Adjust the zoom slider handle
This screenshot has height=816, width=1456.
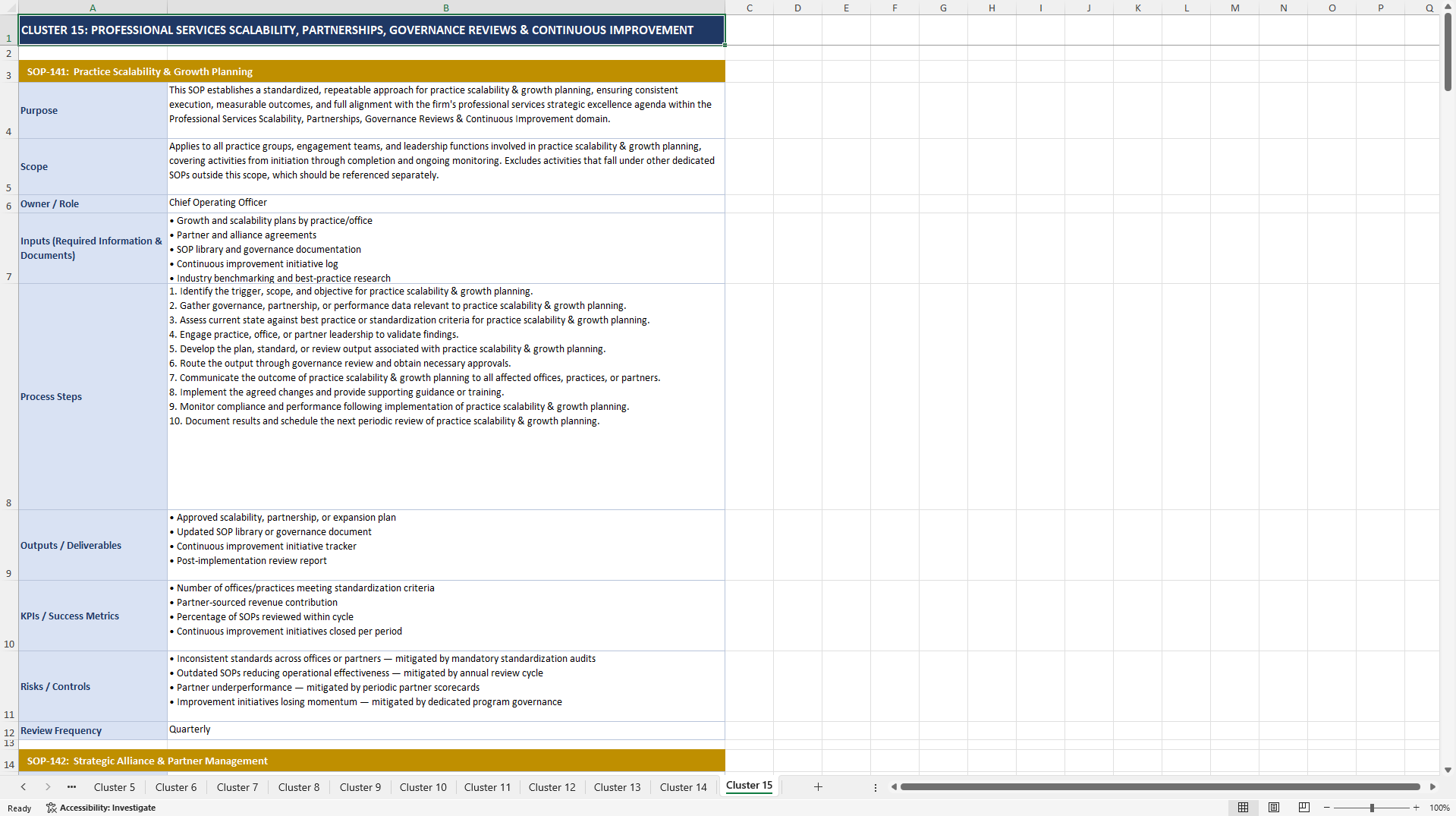click(x=1372, y=808)
